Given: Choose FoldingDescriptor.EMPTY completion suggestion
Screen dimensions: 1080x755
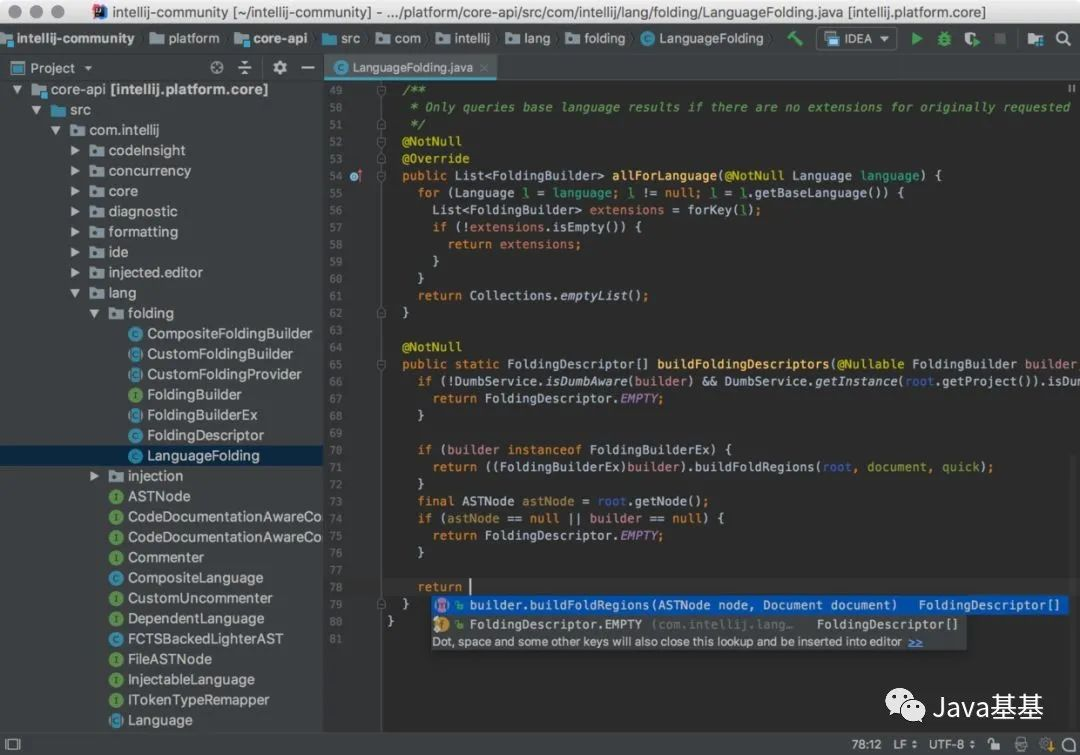Looking at the screenshot, I should coord(698,624).
